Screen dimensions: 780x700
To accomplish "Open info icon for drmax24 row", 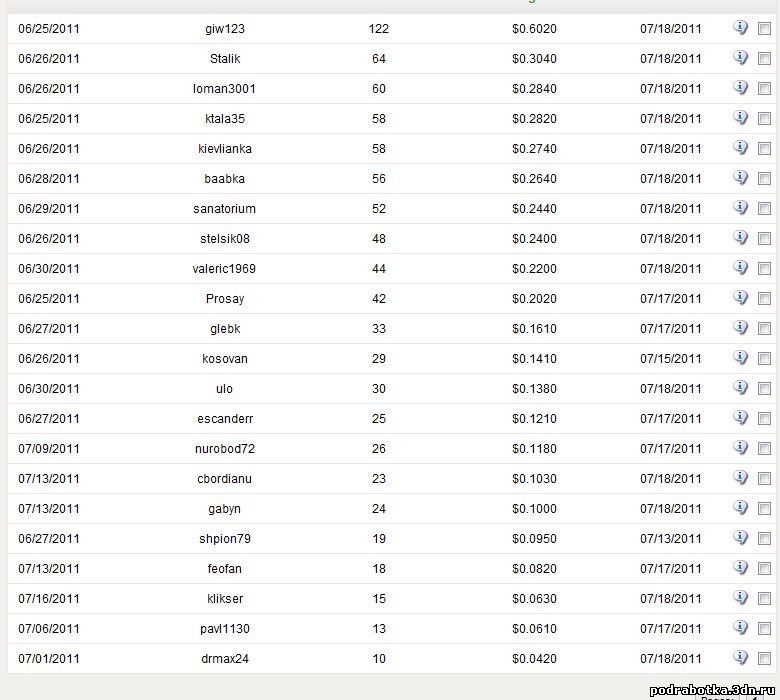I will pyautogui.click(x=740, y=658).
